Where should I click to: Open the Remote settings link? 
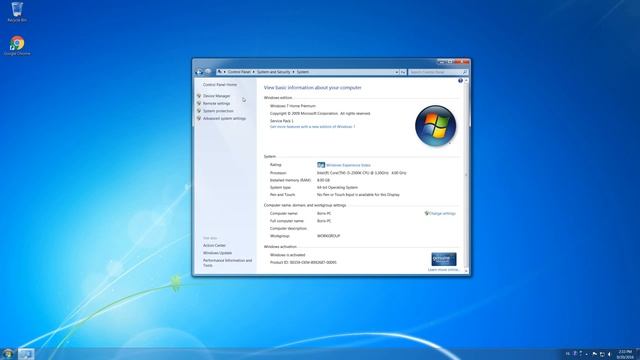tap(217, 103)
